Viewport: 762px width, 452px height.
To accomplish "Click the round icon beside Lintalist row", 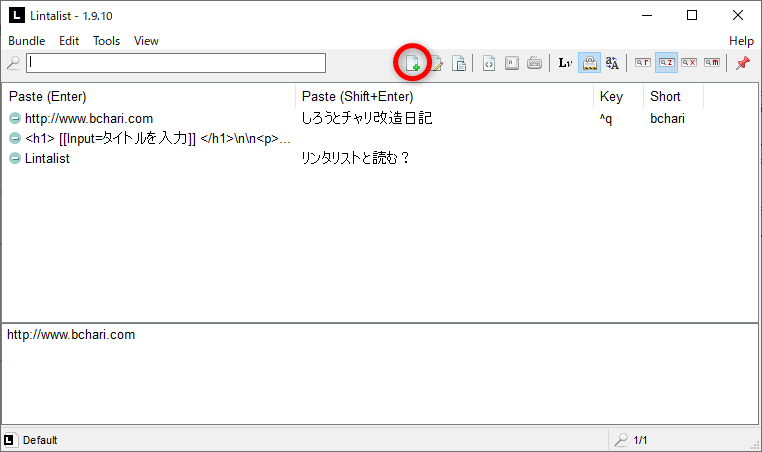I will tap(15, 158).
